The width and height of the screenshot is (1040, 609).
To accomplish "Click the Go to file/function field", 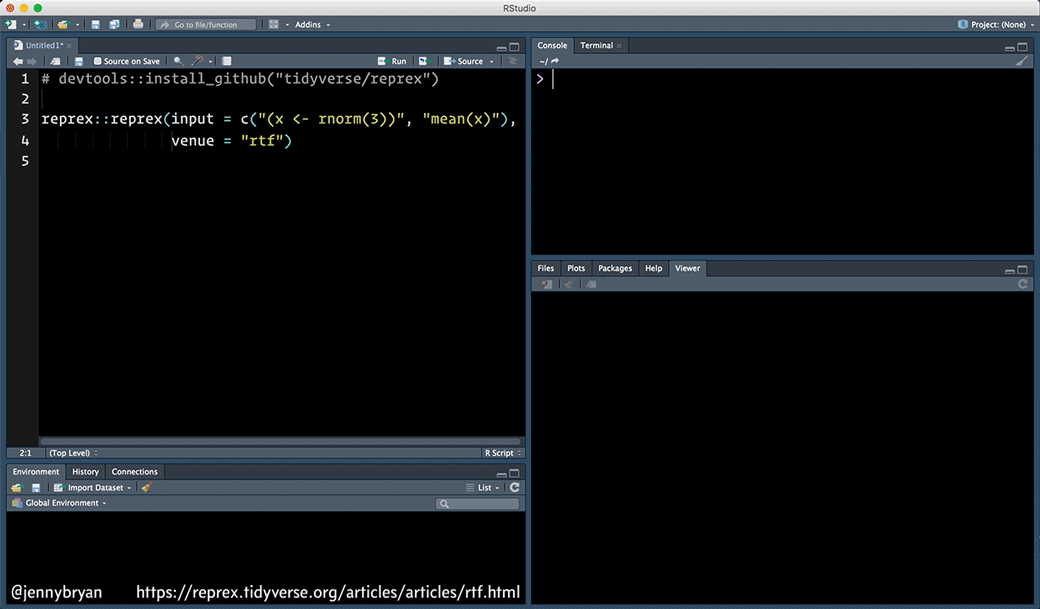I will coord(206,25).
